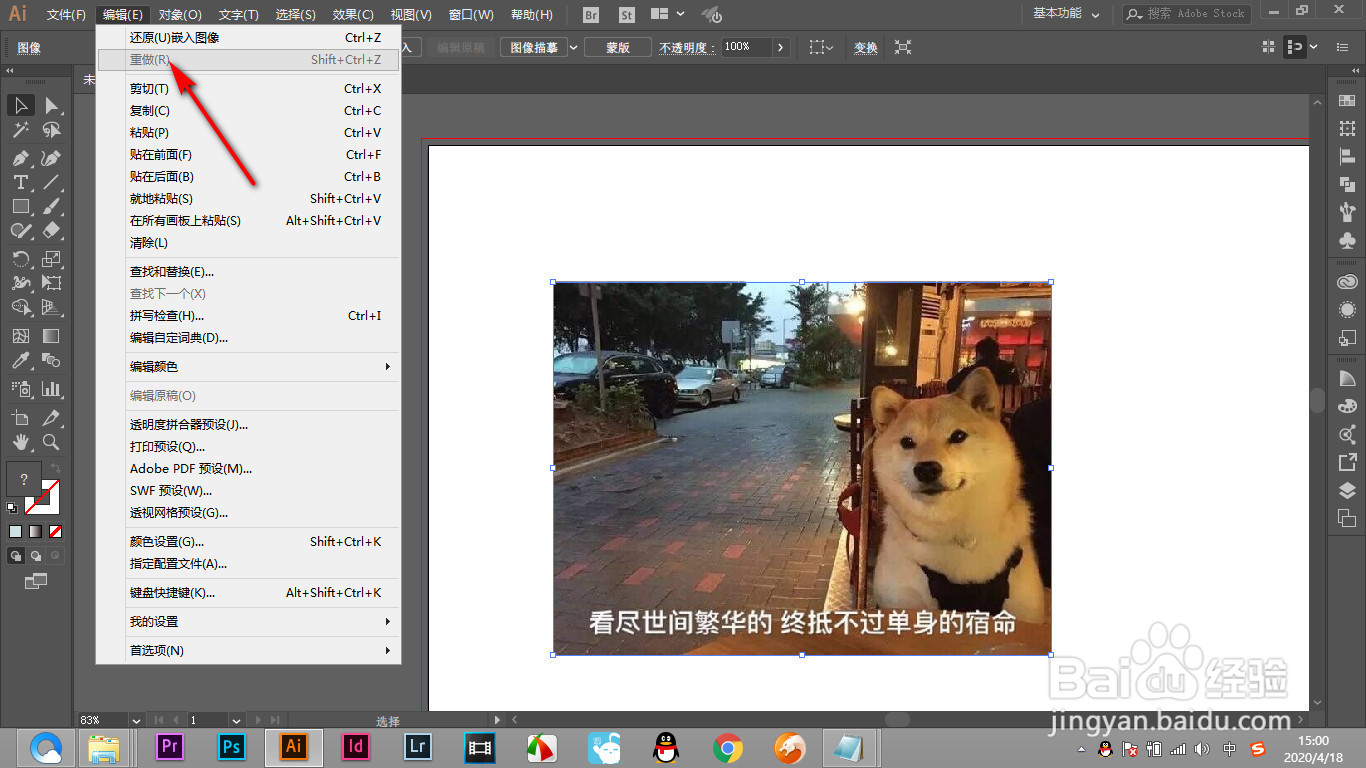This screenshot has height=768, width=1366.
Task: Select the Type tool
Action: pyautogui.click(x=21, y=182)
